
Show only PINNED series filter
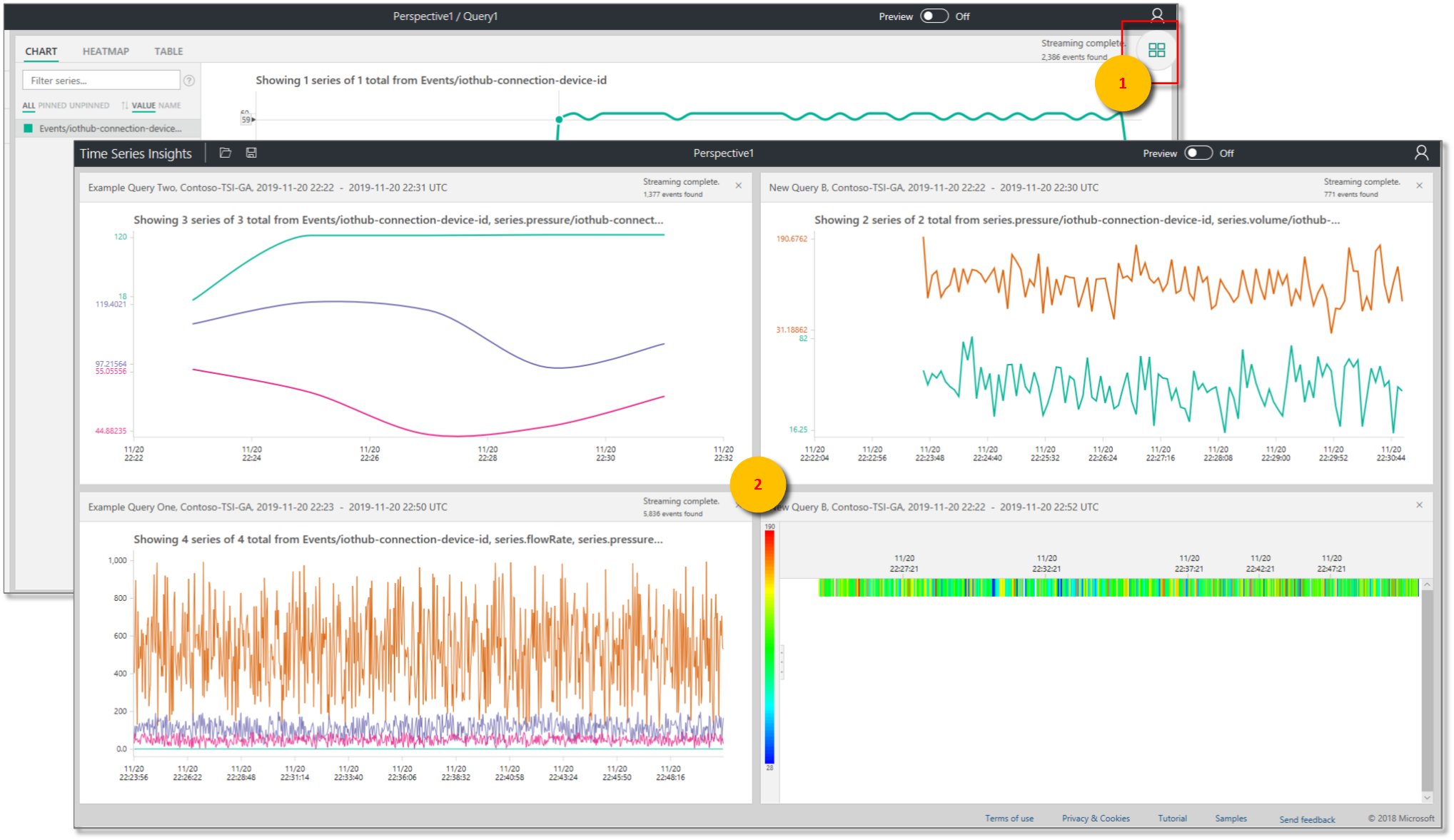(51, 106)
